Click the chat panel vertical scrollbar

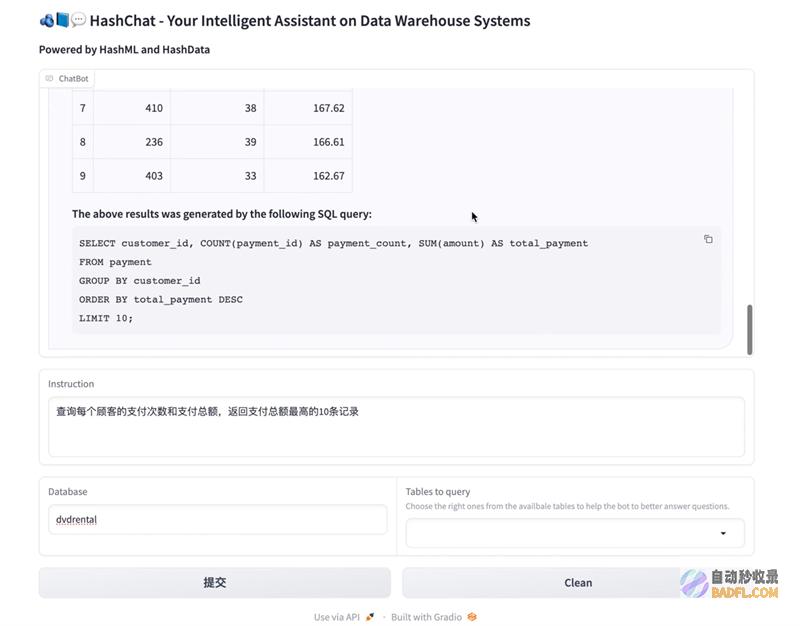749,330
